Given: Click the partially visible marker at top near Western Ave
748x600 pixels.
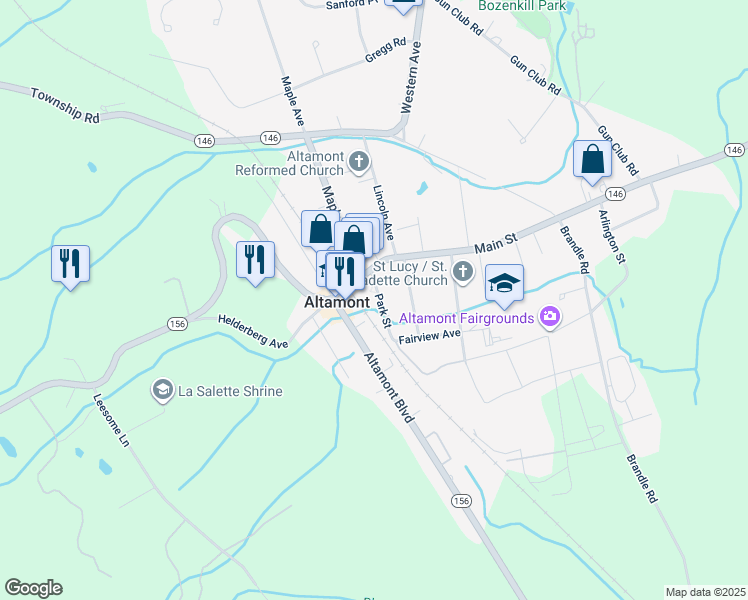Looking at the screenshot, I should 404,6.
